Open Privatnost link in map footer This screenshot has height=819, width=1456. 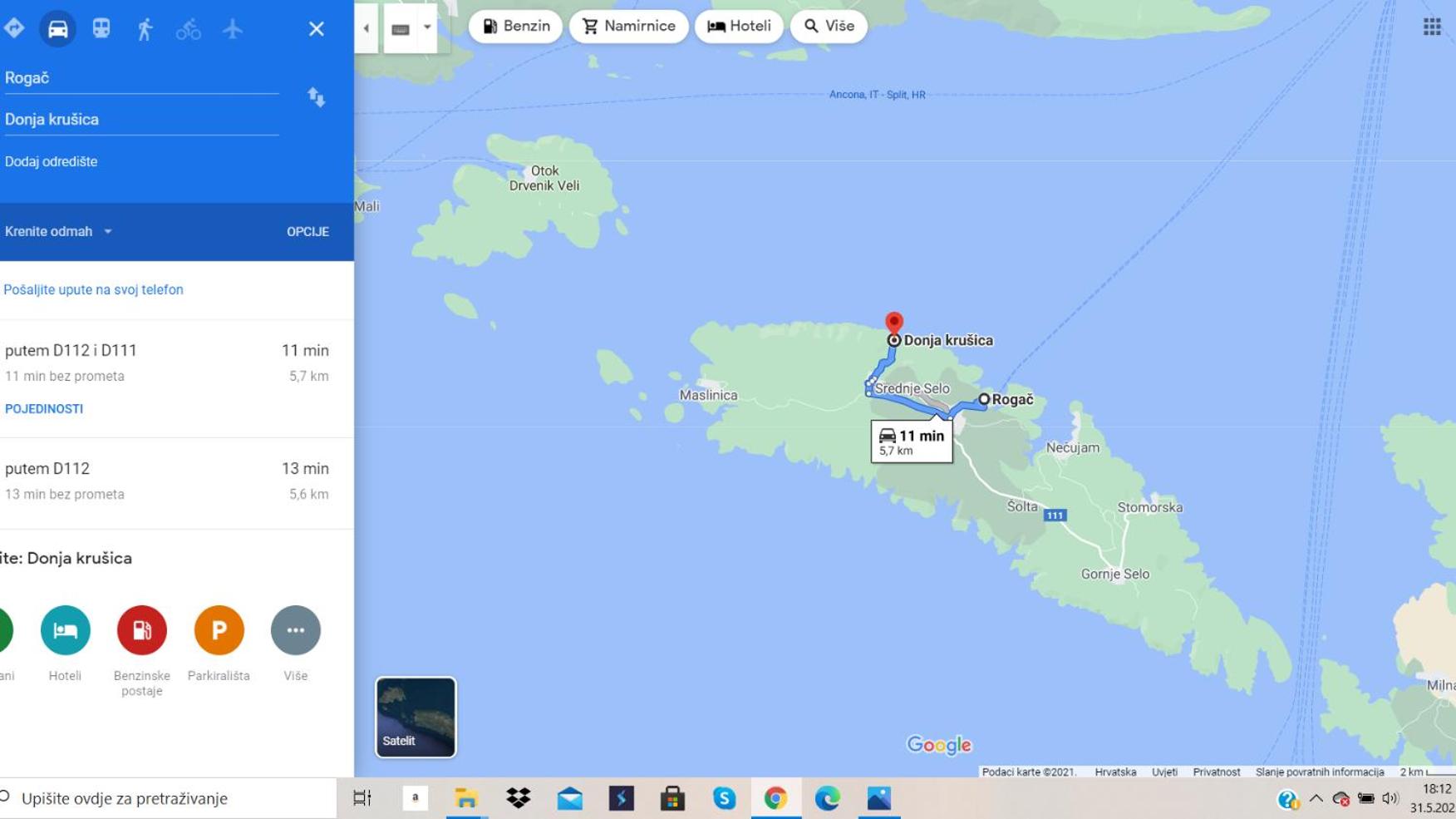coord(1216,772)
